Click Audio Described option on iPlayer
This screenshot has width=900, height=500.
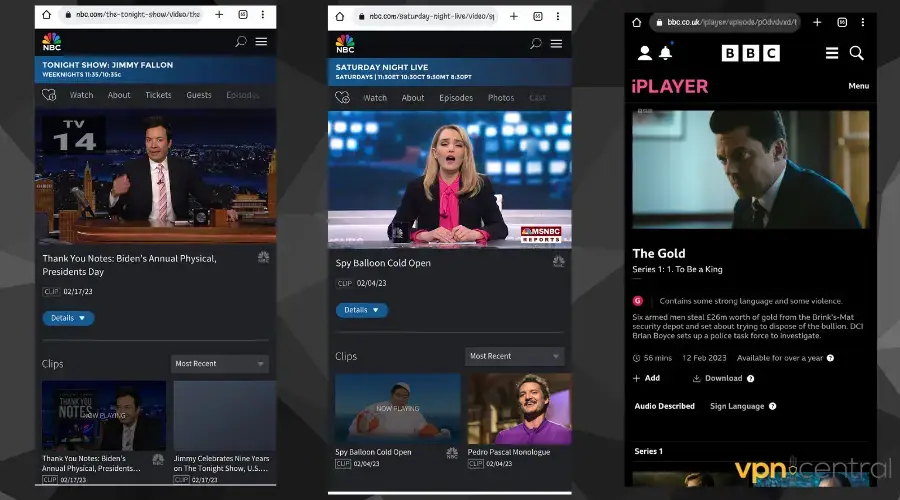point(664,406)
